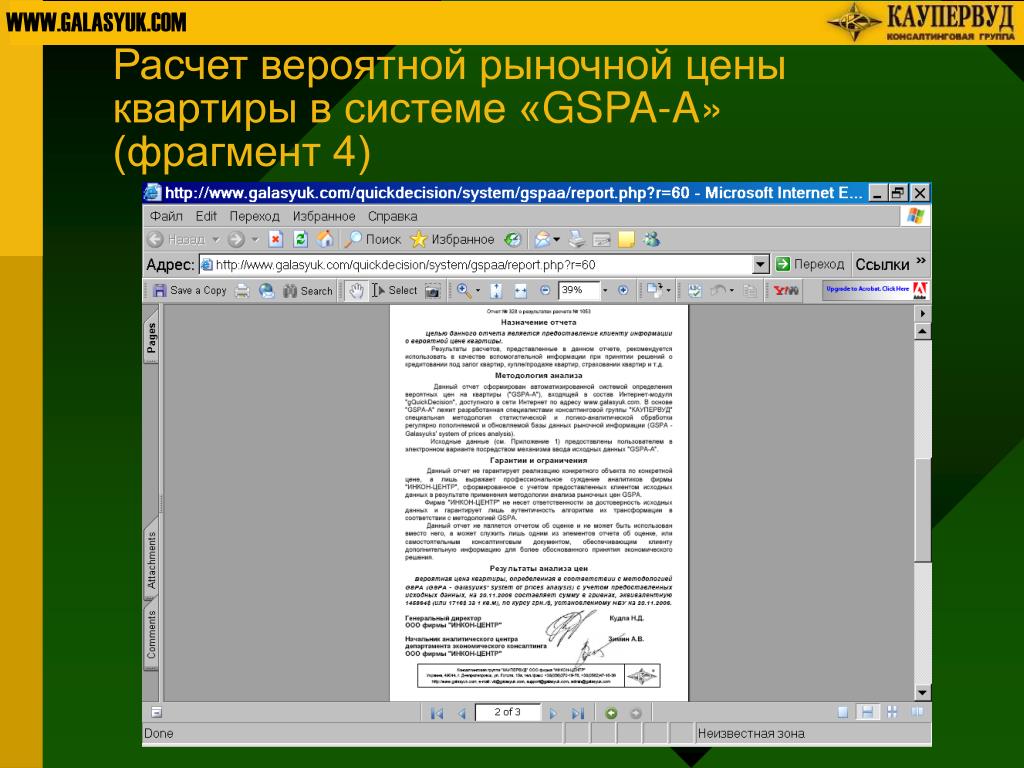Choose the Select text tool
The width and height of the screenshot is (1024, 768).
coord(394,291)
